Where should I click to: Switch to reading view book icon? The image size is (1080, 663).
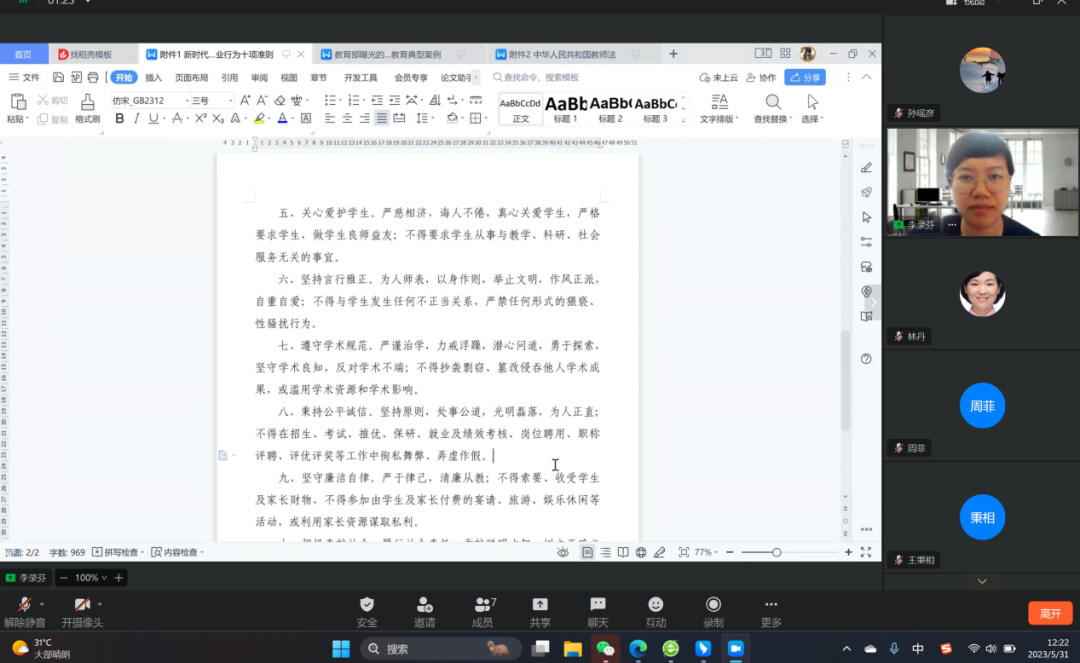(623, 552)
